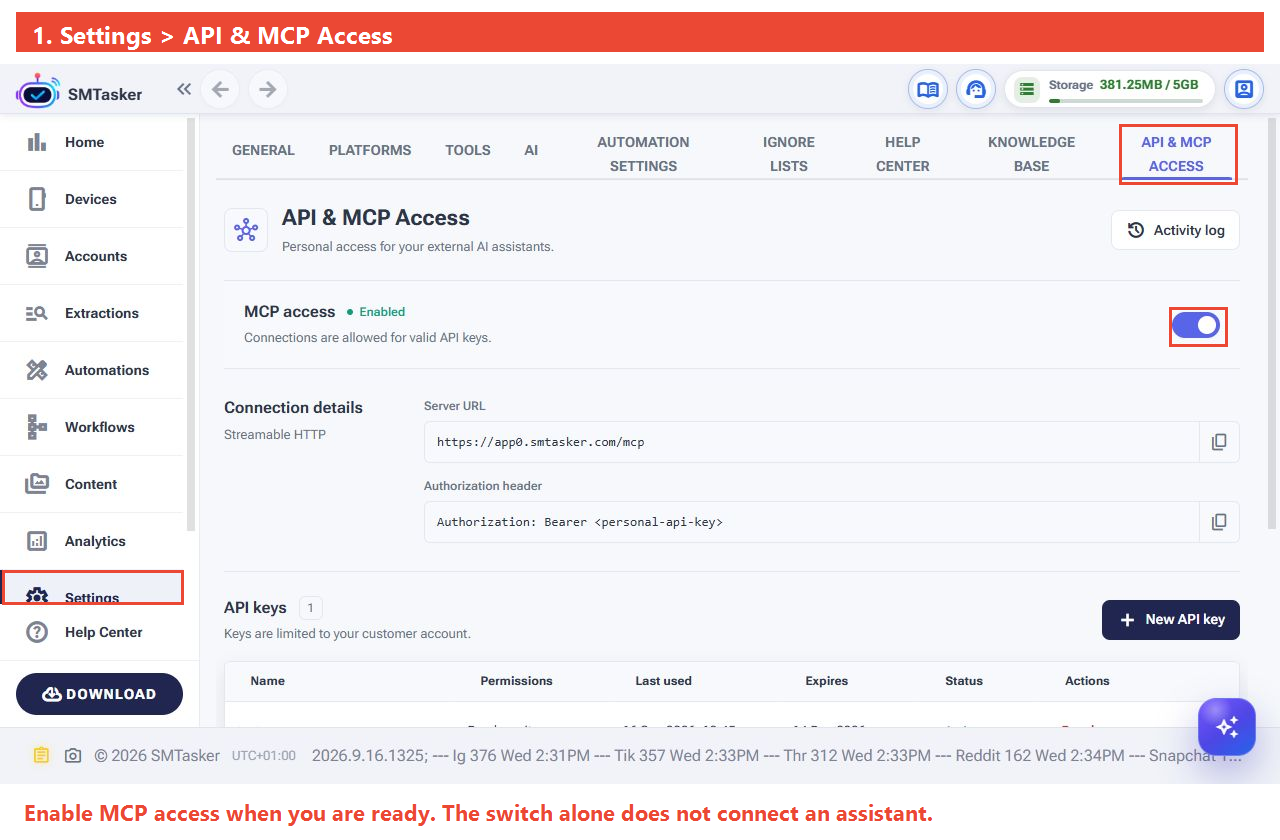Click the Automations tools icon

(37, 370)
